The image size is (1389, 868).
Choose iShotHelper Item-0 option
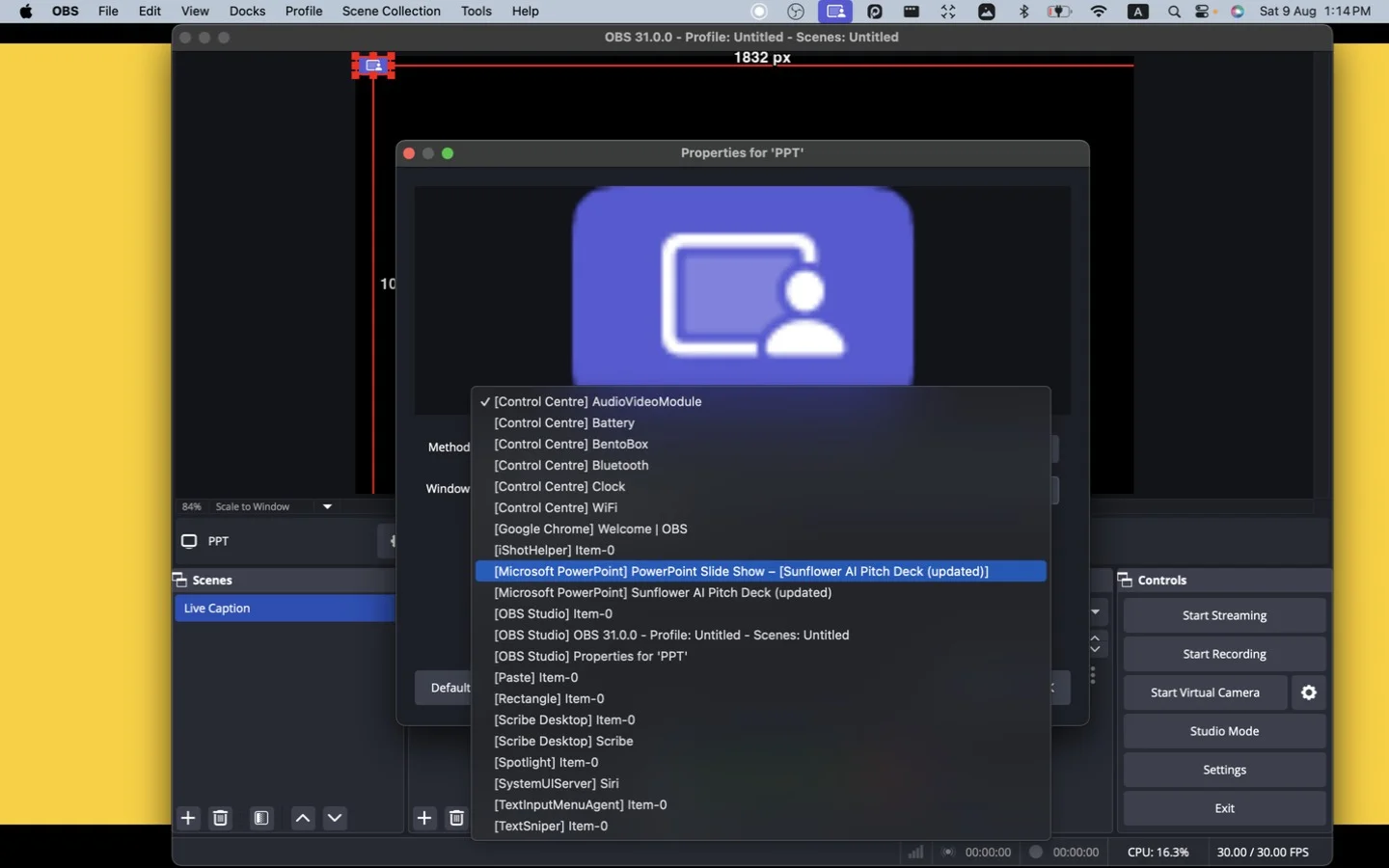(x=761, y=550)
